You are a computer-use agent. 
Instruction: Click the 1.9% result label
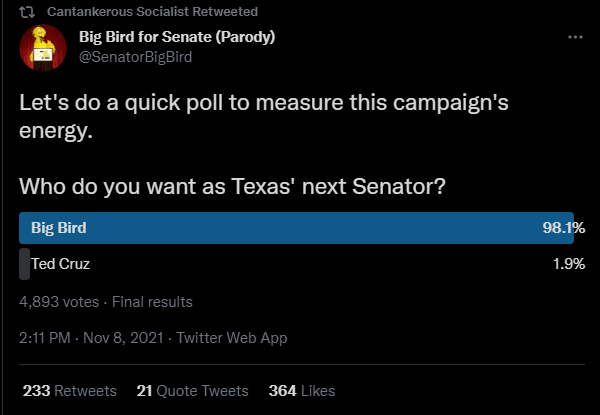pyautogui.click(x=569, y=264)
